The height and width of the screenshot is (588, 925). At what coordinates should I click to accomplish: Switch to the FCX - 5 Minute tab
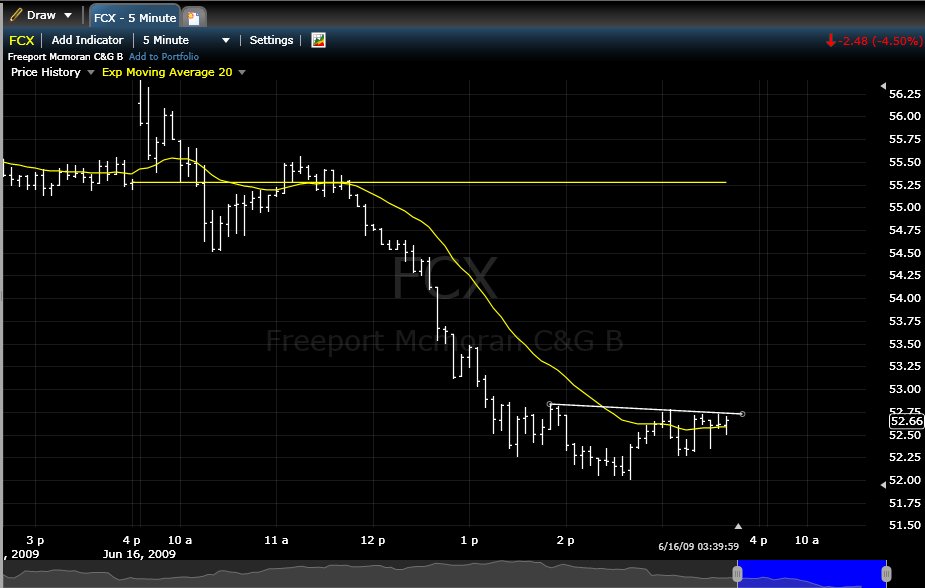(x=135, y=18)
